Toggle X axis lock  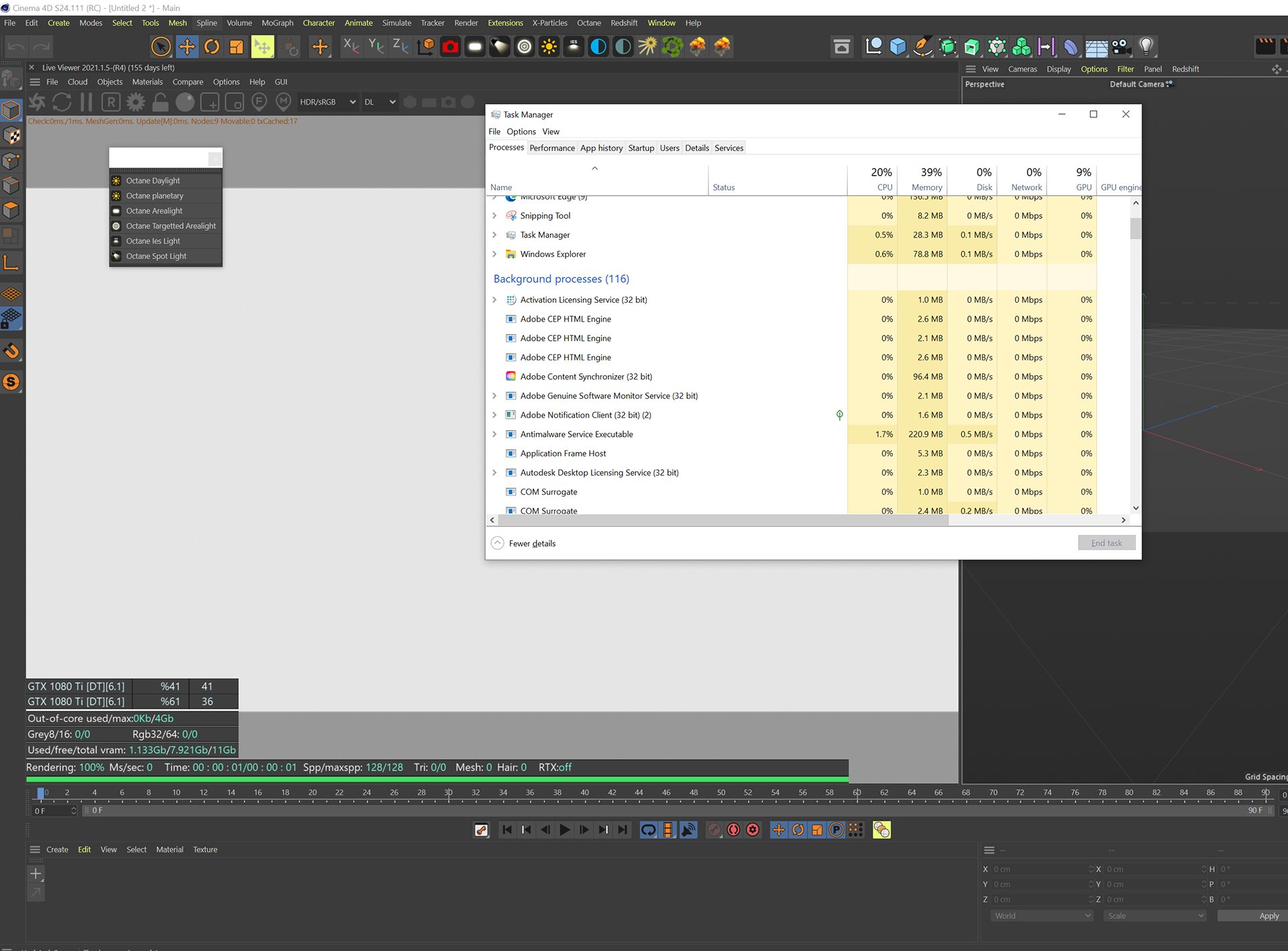[x=350, y=46]
